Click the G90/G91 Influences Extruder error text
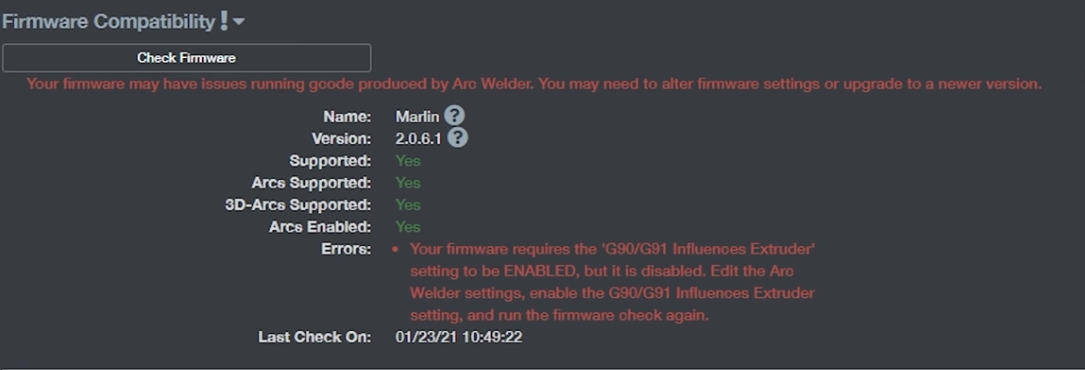 coord(613,282)
